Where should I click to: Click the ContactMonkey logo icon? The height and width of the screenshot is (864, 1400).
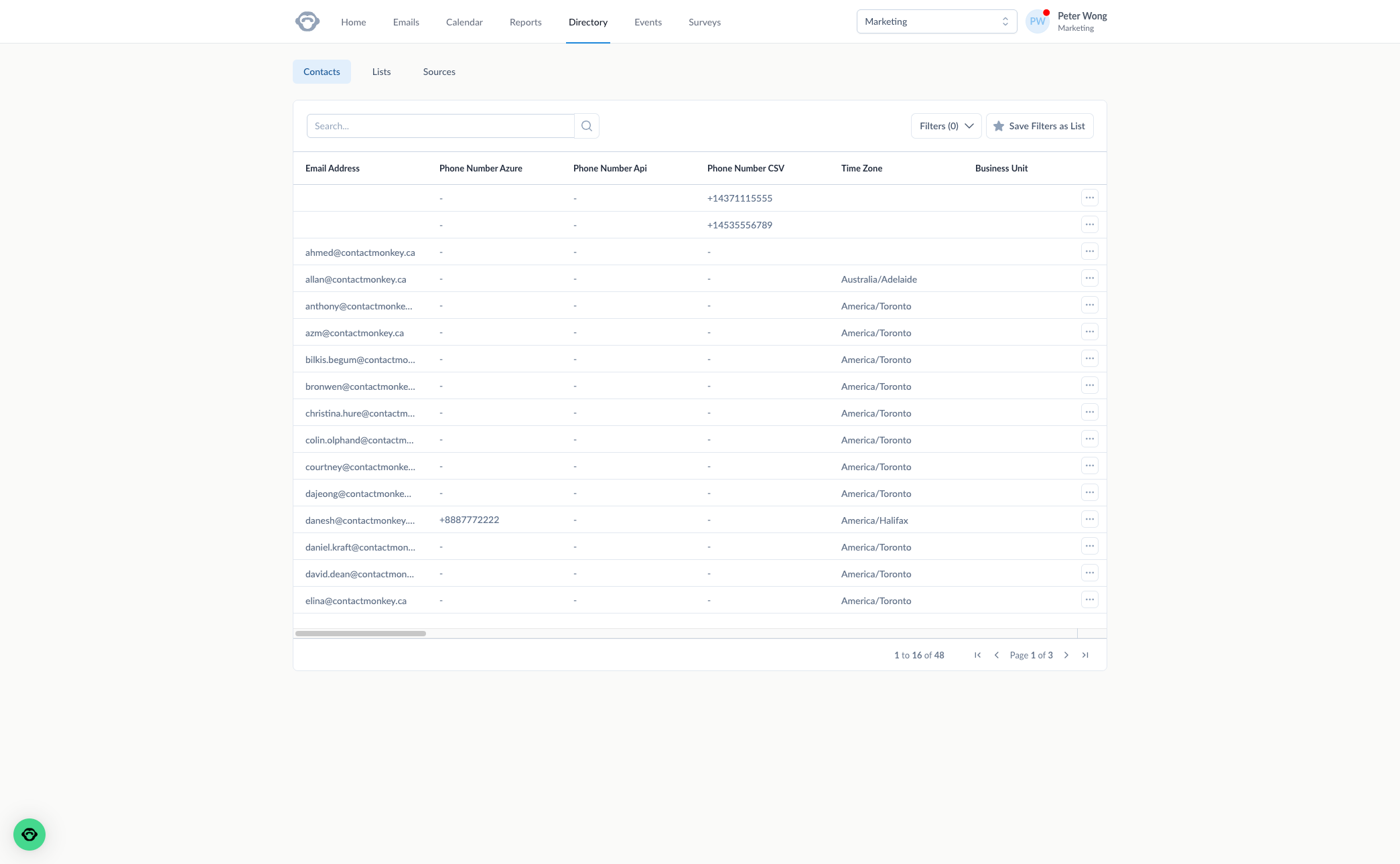307,21
